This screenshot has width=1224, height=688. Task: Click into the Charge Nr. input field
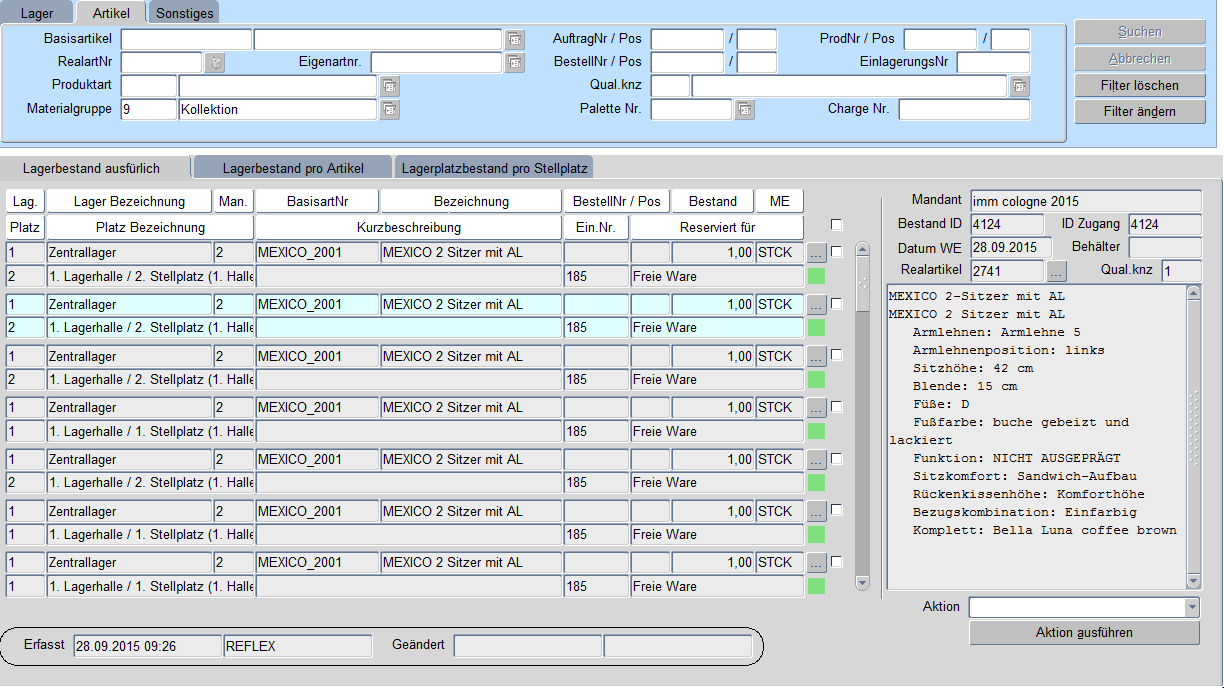point(964,110)
